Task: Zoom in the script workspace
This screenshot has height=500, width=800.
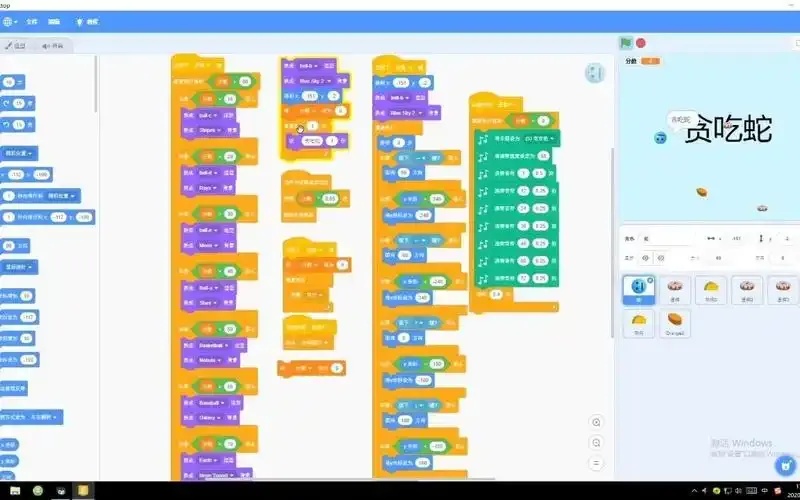Action: click(x=596, y=422)
